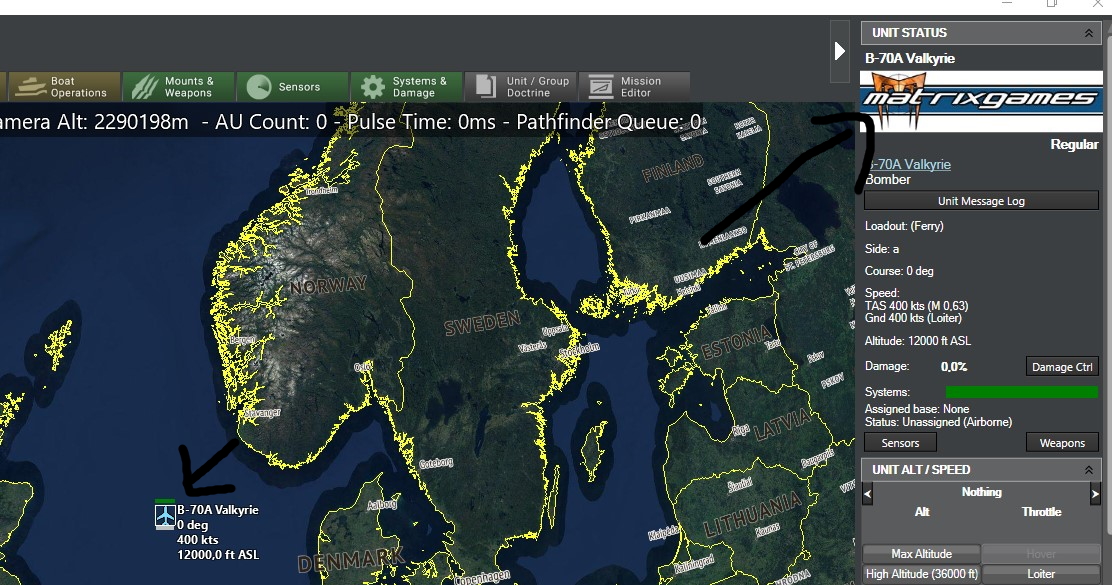This screenshot has height=585, width=1112.
Task: Click the gear icon on Systems & Damage
Action: [x=373, y=87]
